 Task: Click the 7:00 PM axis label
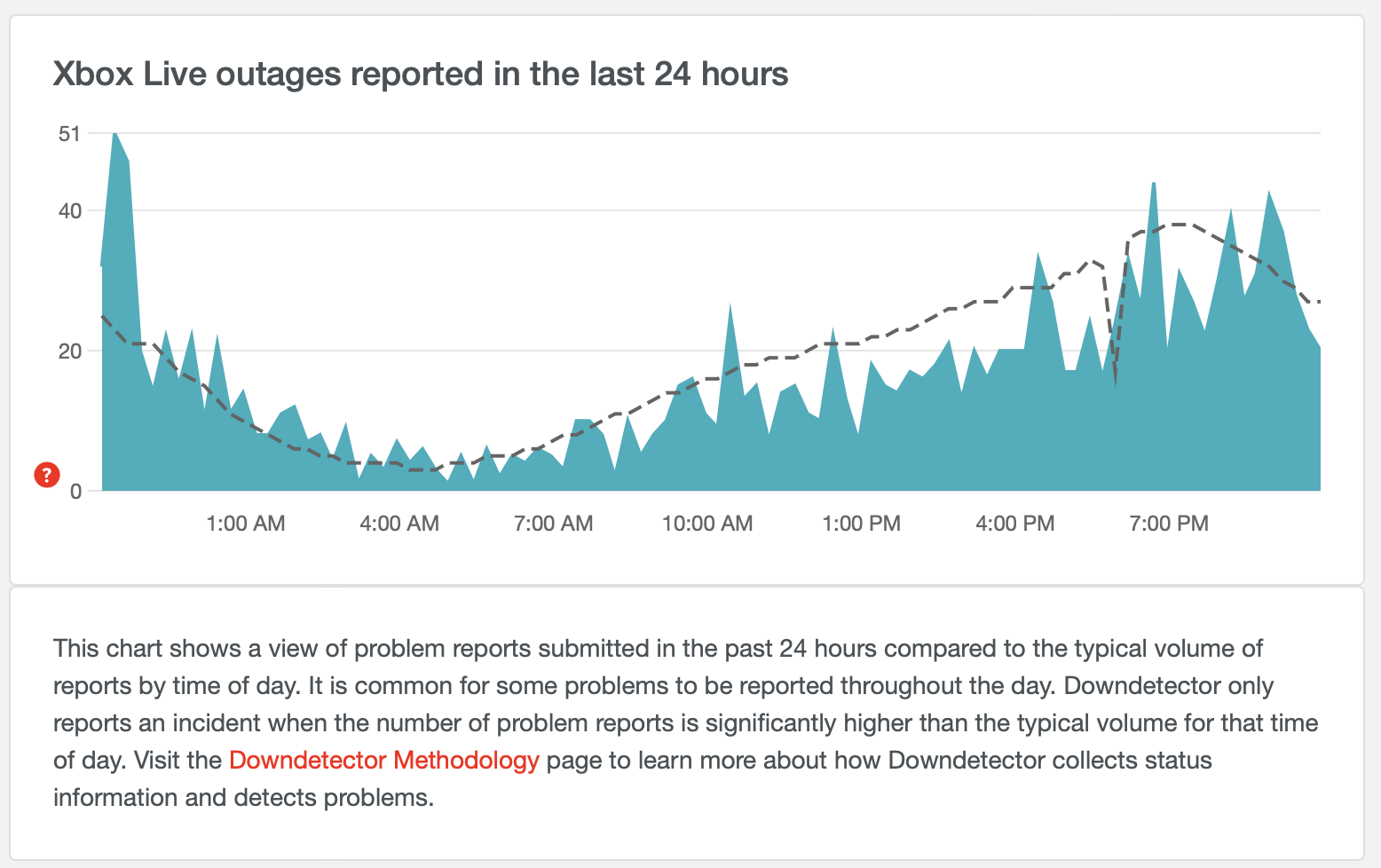1169,524
